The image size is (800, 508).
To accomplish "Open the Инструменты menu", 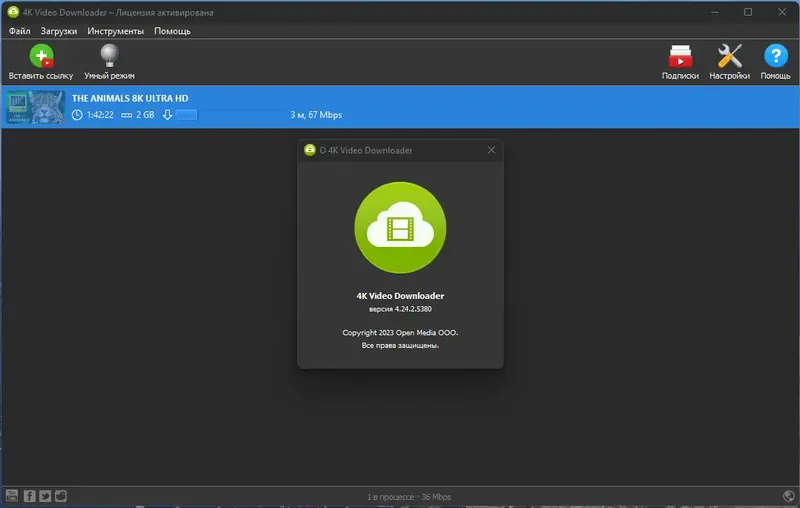I will (115, 31).
